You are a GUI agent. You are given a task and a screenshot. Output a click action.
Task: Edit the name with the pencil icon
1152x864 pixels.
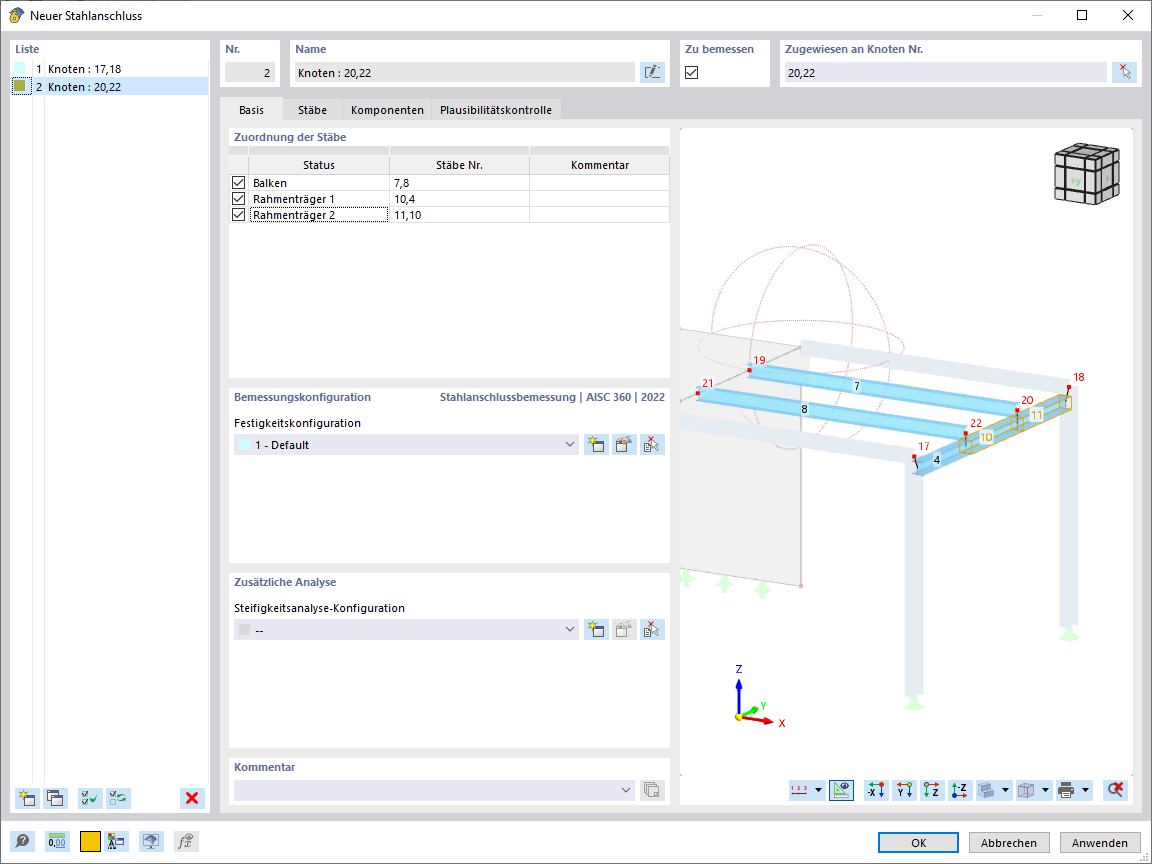652,72
